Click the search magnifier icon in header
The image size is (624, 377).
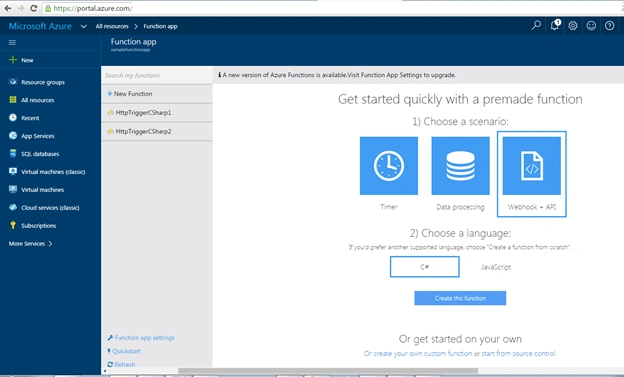pos(536,25)
